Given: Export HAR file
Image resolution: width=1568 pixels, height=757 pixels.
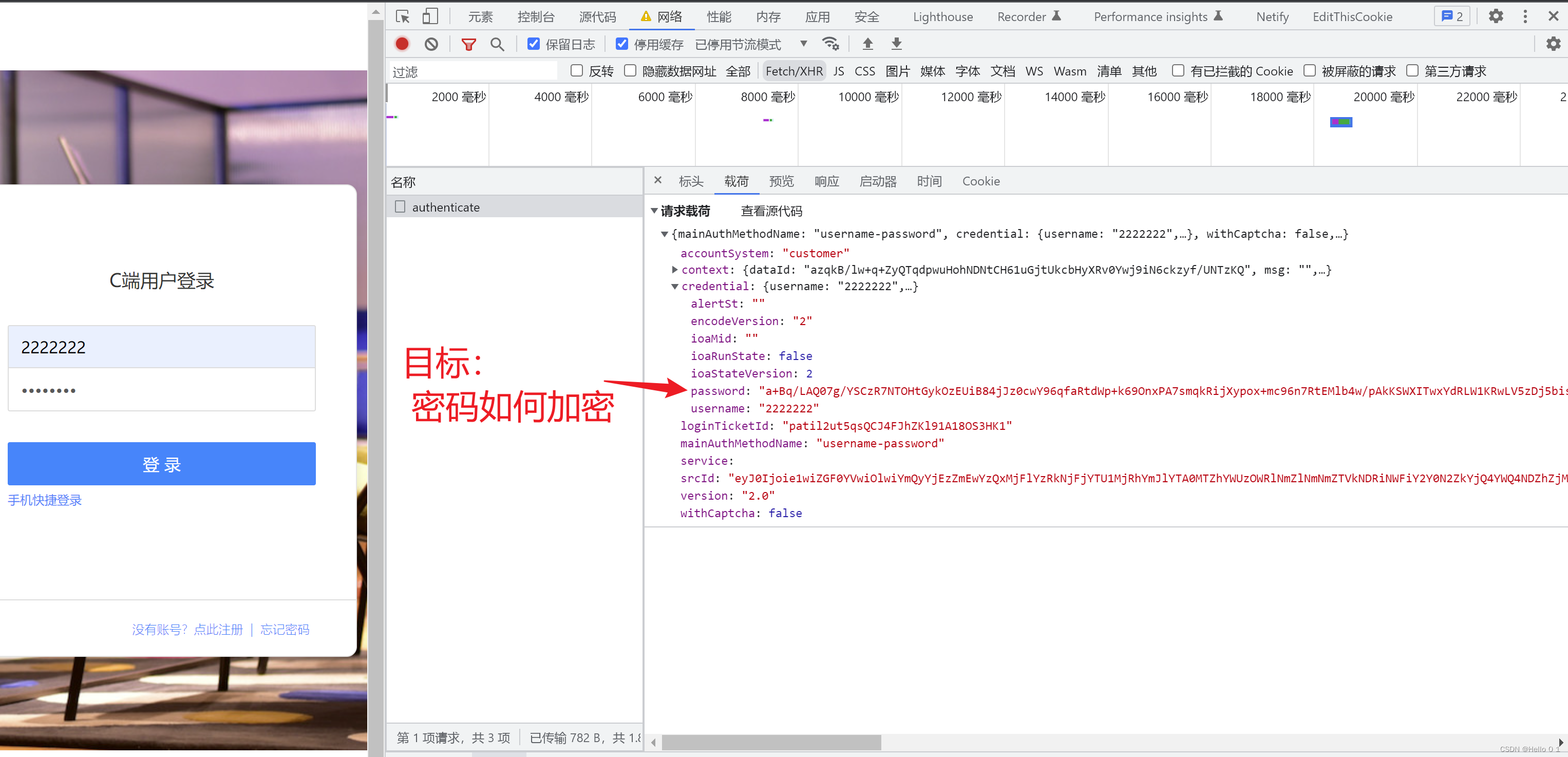Looking at the screenshot, I should [x=896, y=44].
